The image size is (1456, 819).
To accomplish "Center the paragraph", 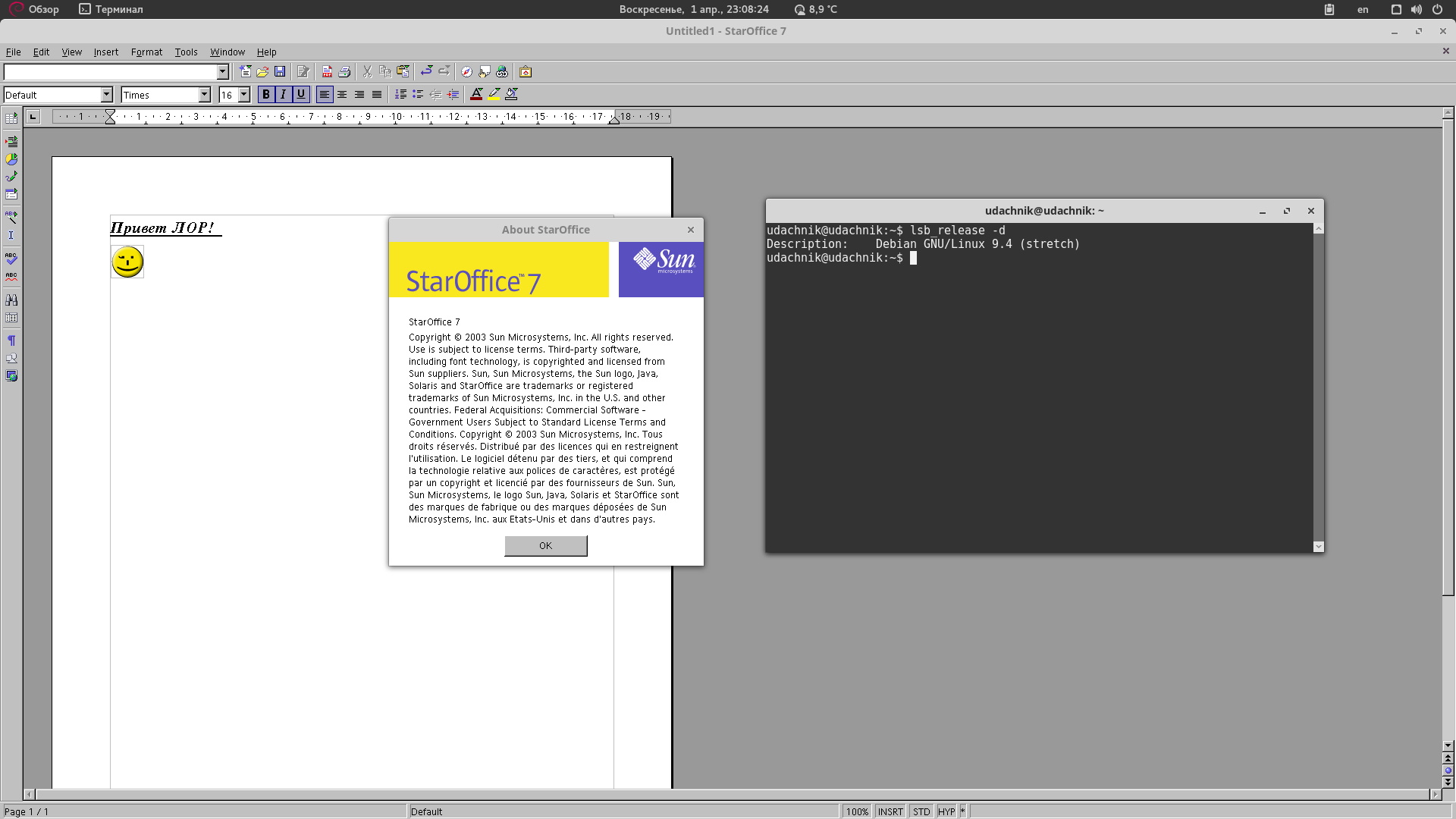I will point(342,94).
